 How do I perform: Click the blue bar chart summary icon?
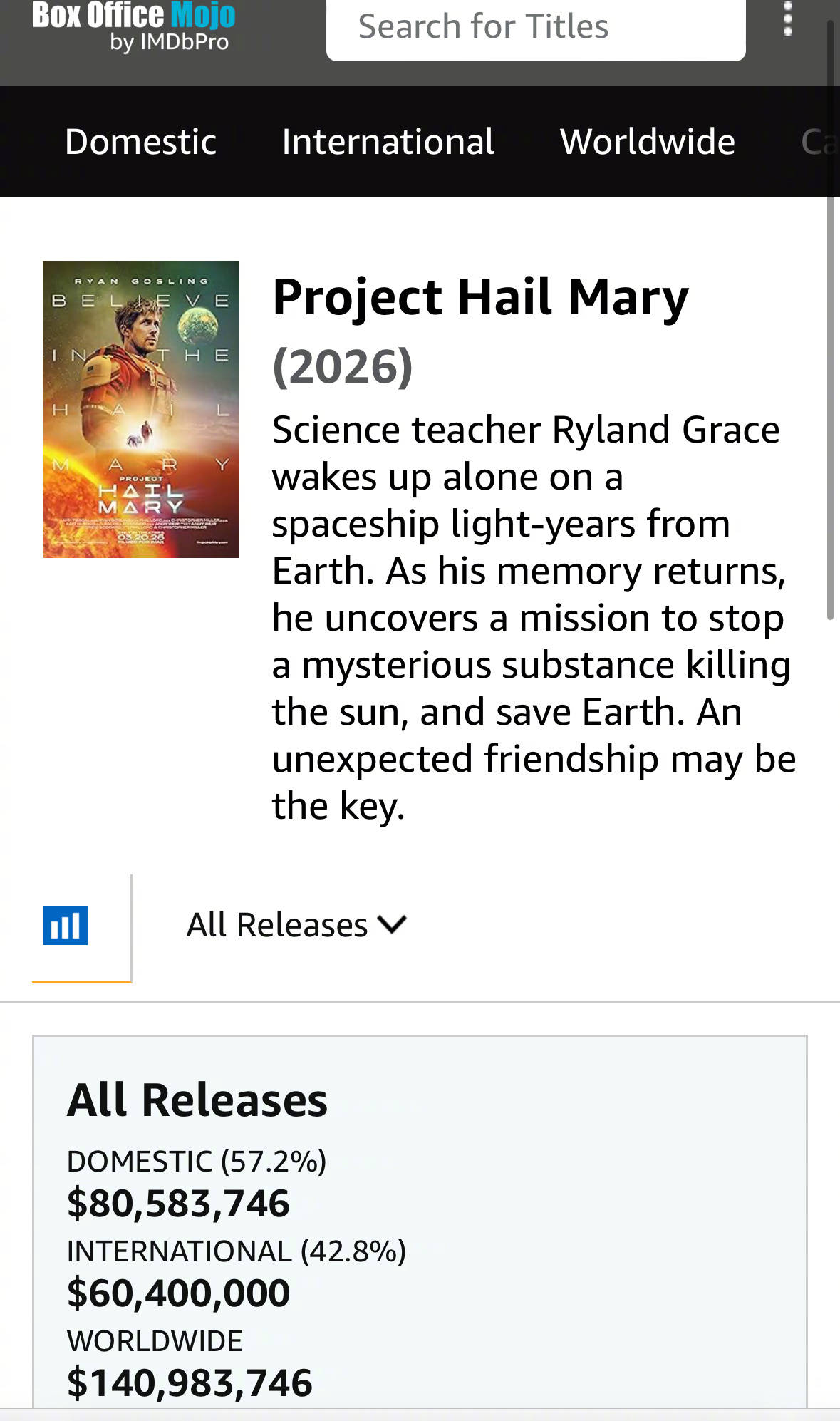coord(65,926)
